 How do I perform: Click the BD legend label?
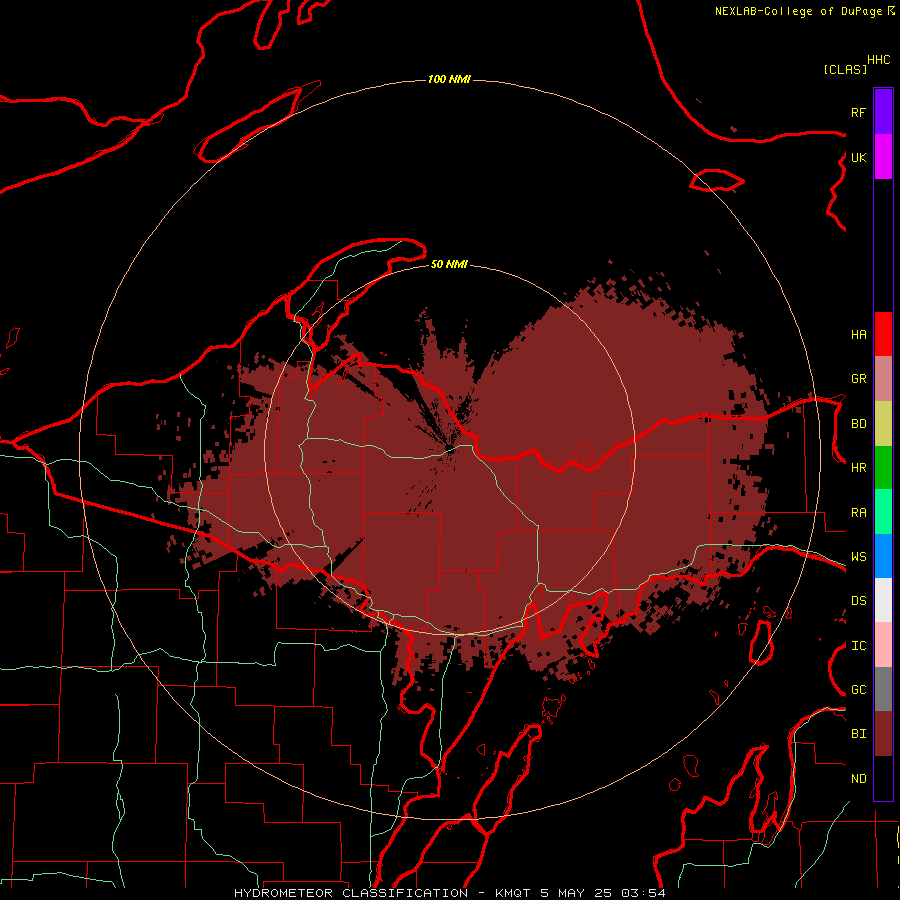[x=858, y=424]
